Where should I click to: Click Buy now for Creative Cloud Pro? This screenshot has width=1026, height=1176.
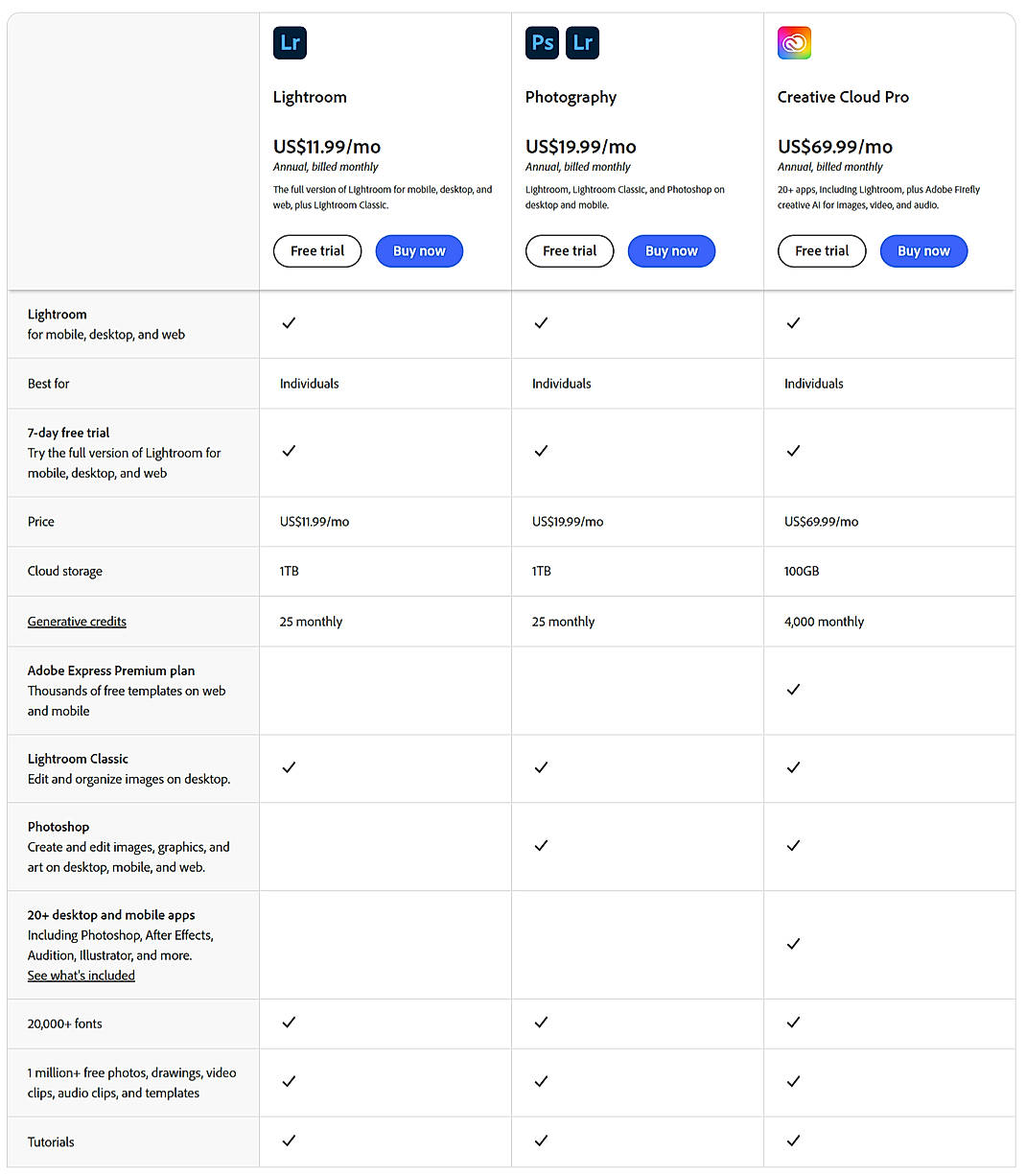pos(923,250)
